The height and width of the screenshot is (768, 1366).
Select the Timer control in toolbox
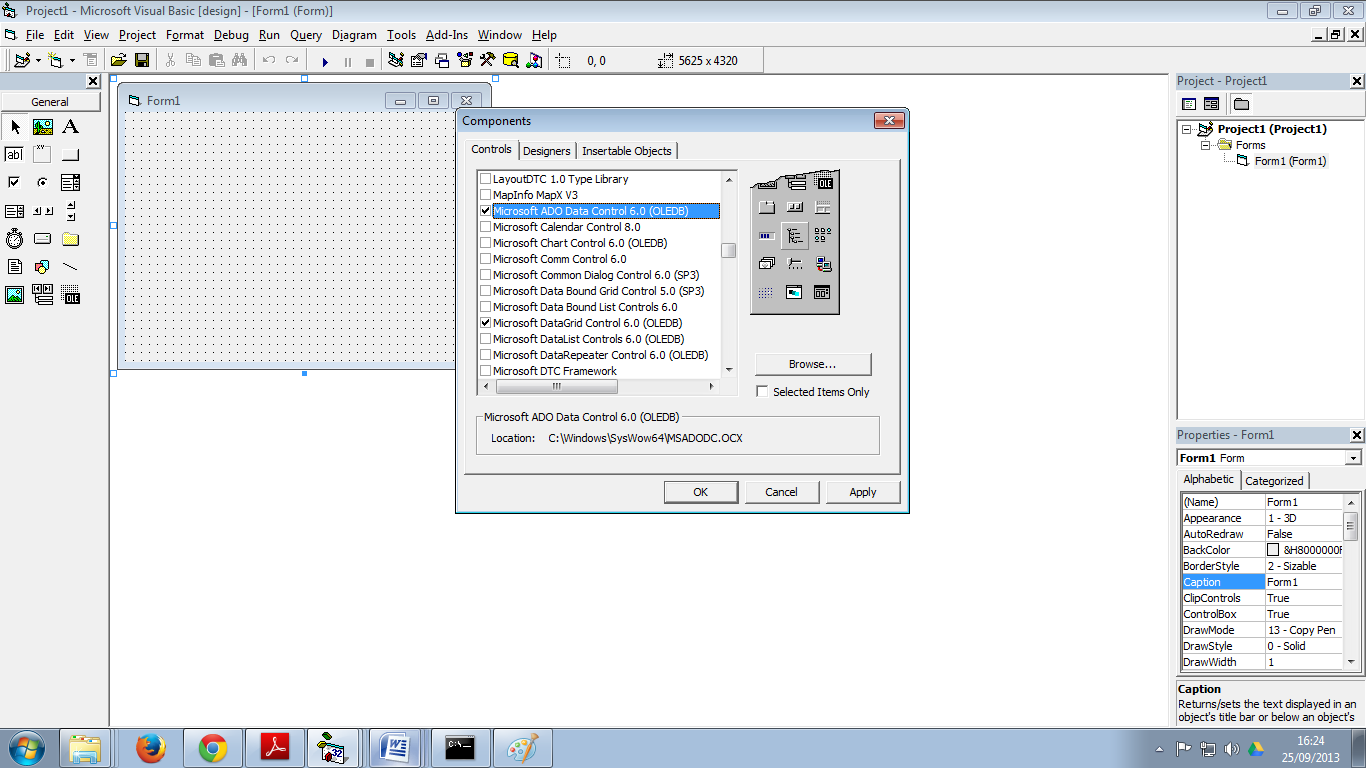(15, 239)
